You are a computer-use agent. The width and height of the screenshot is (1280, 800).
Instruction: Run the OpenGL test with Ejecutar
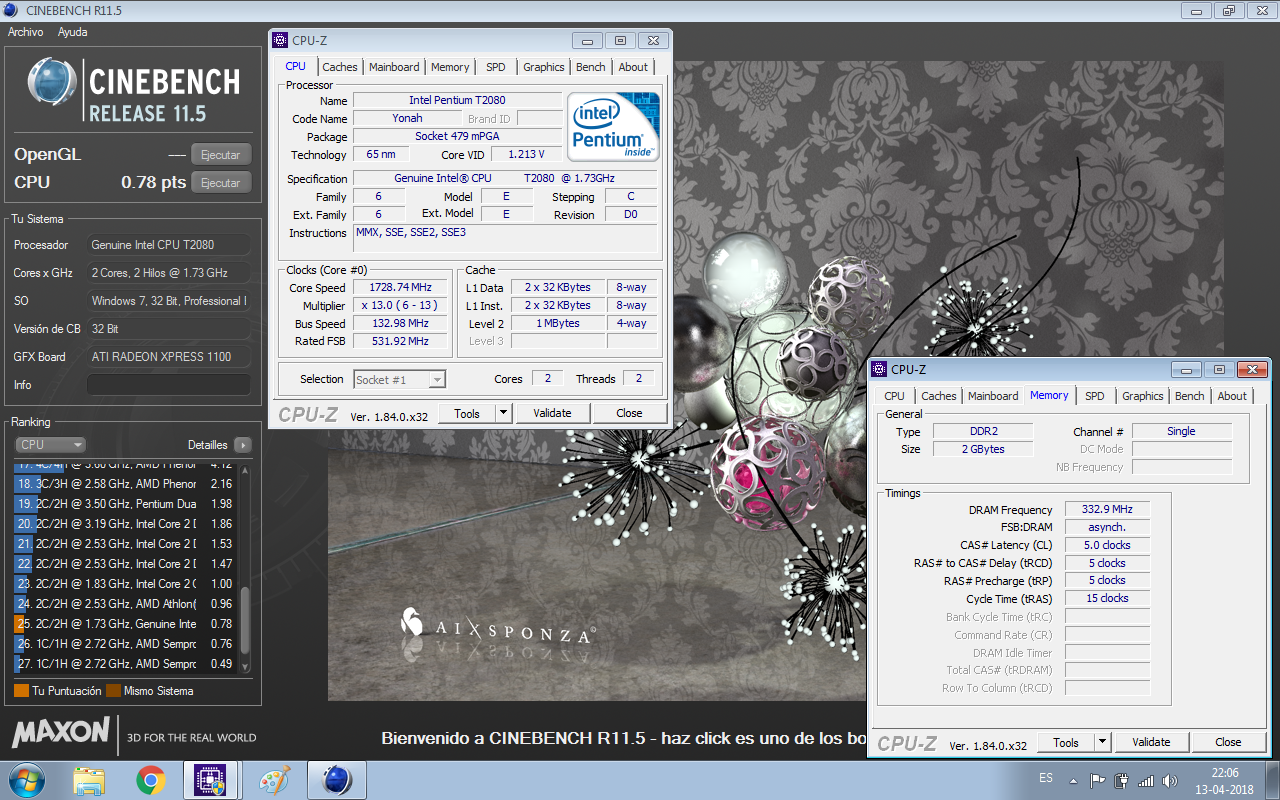(221, 155)
